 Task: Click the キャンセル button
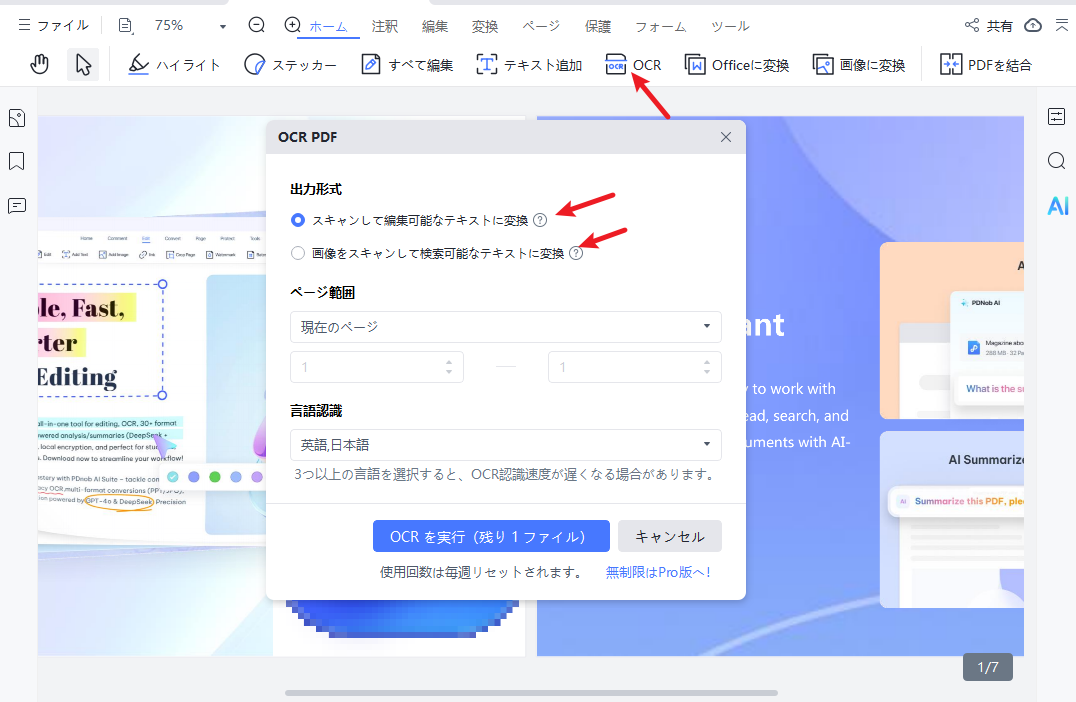coord(670,536)
